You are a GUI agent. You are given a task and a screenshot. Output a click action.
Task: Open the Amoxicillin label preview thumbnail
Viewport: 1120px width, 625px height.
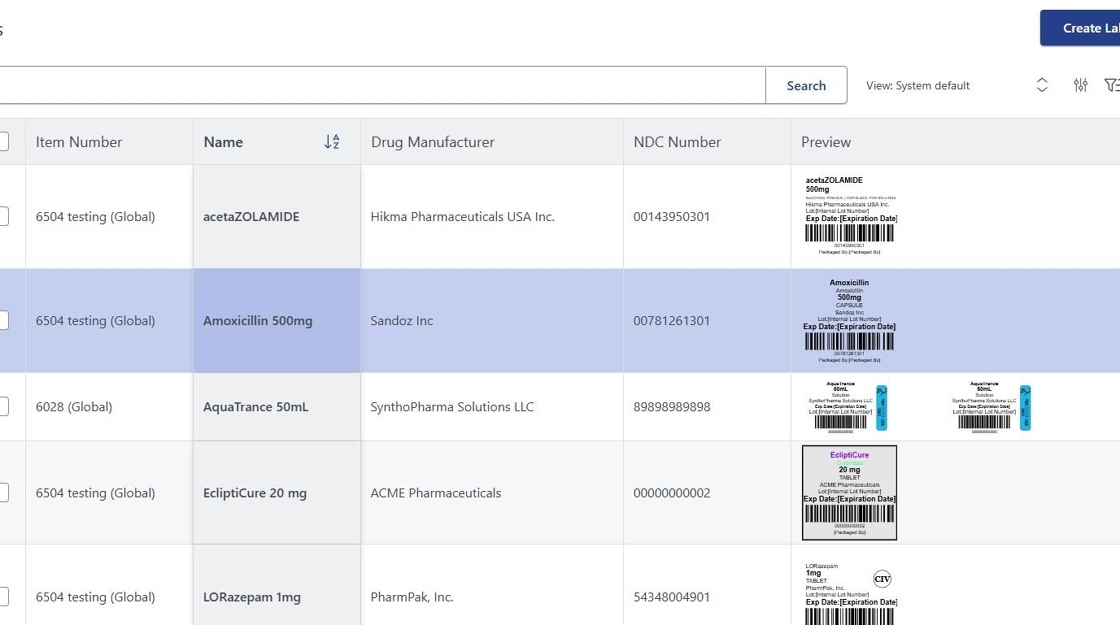849,320
